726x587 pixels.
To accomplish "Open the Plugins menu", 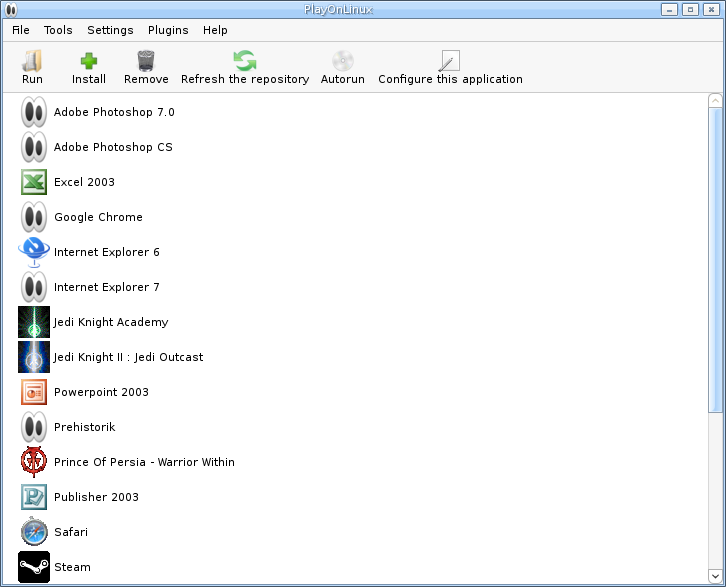I will tap(168, 30).
